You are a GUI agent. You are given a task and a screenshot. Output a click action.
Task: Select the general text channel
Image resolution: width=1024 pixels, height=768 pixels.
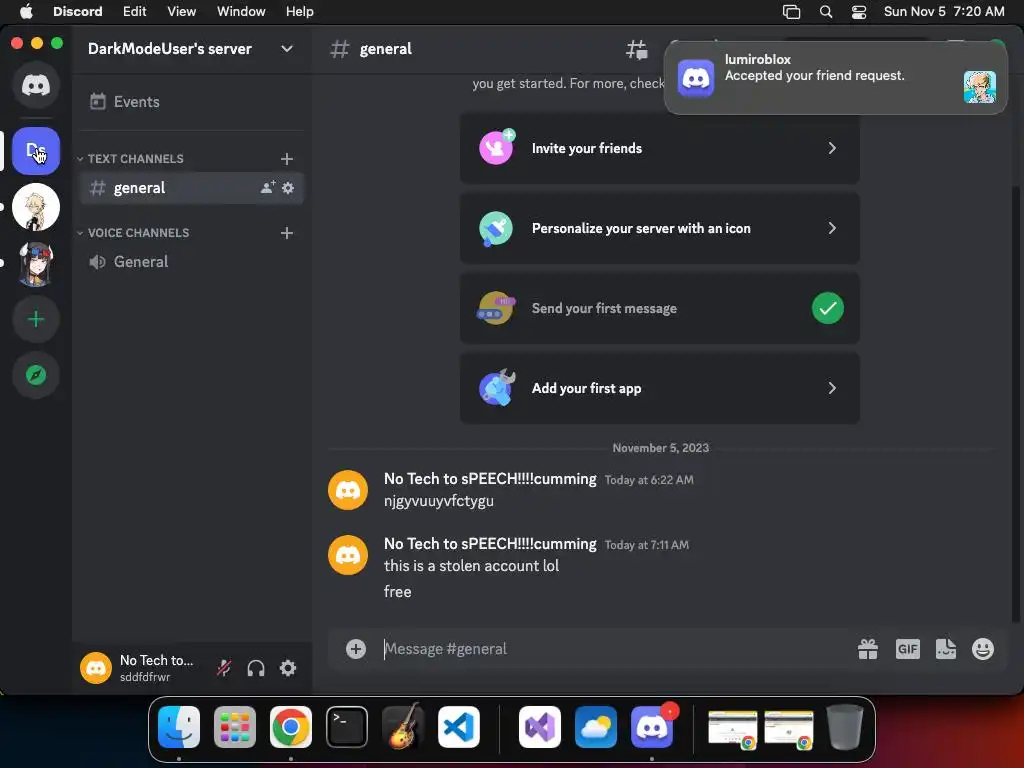point(191,188)
